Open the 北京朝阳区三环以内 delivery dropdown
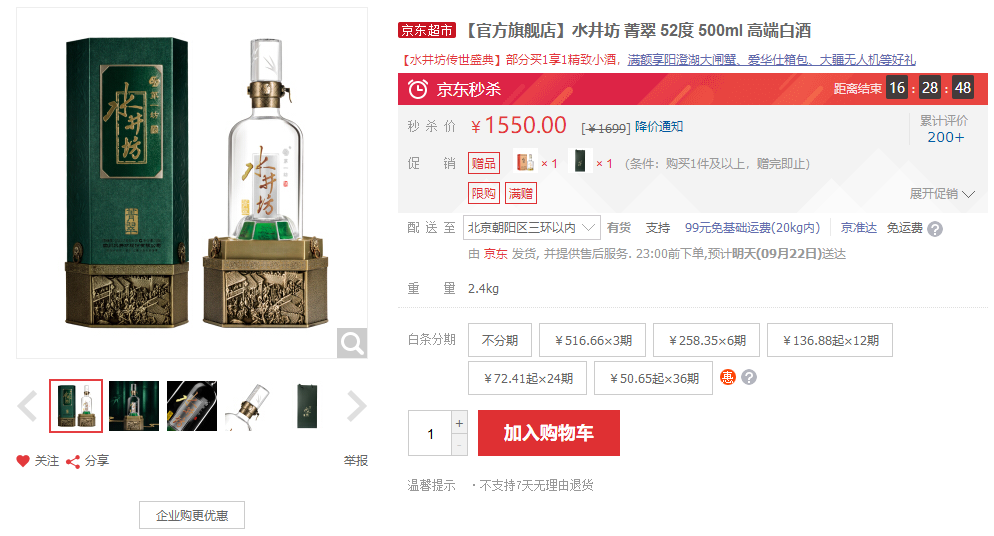This screenshot has height=536, width=994. [x=532, y=227]
